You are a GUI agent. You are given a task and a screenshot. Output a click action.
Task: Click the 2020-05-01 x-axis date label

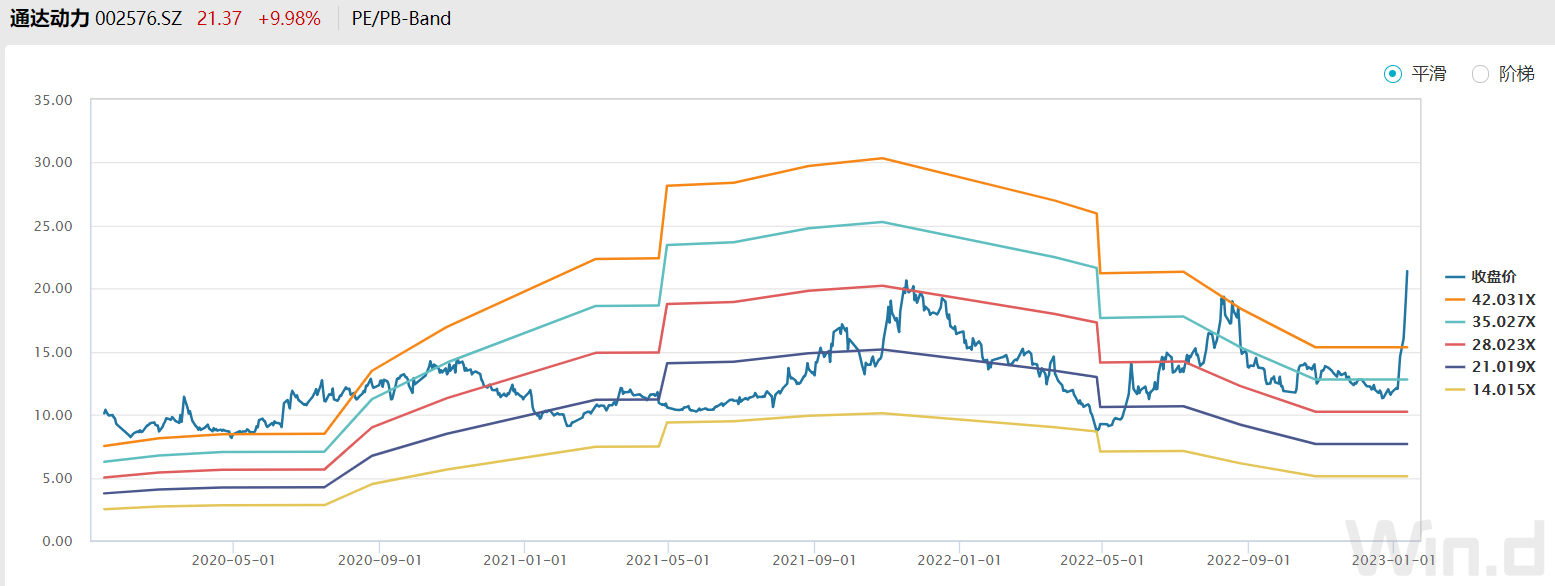click(x=233, y=560)
